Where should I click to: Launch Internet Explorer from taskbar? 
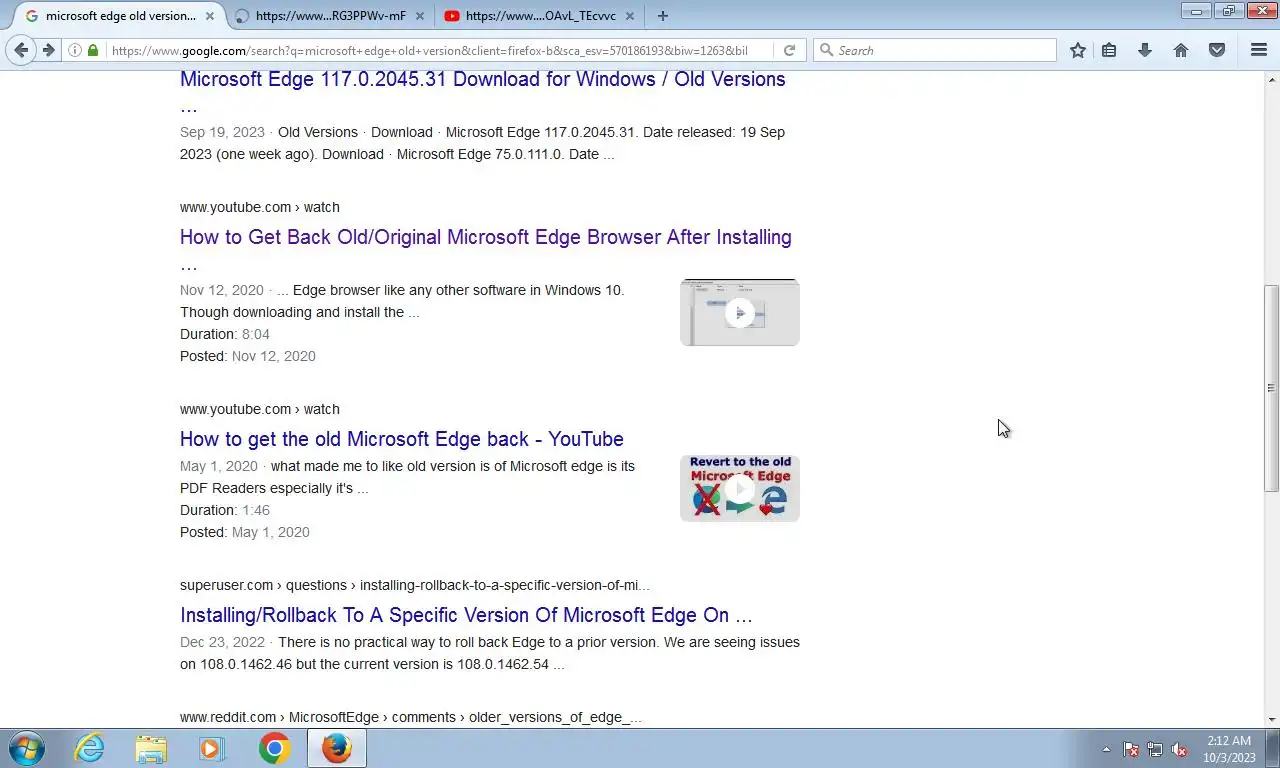pos(90,748)
